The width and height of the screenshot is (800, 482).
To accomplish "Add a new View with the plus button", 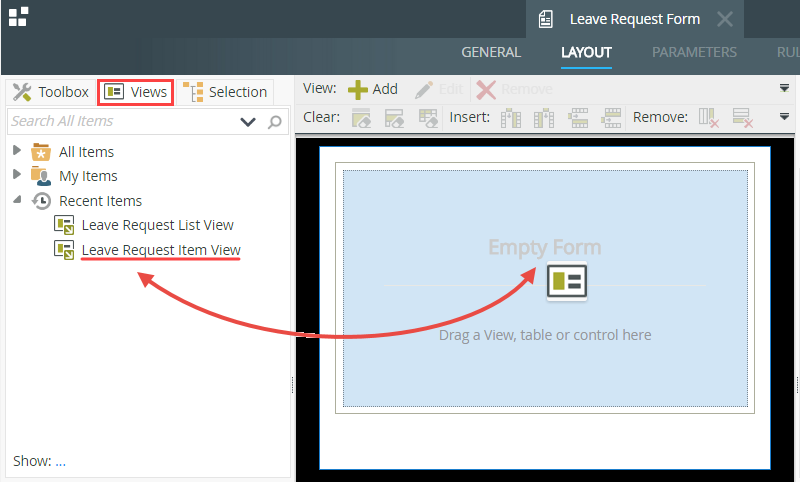I will pyautogui.click(x=373, y=89).
